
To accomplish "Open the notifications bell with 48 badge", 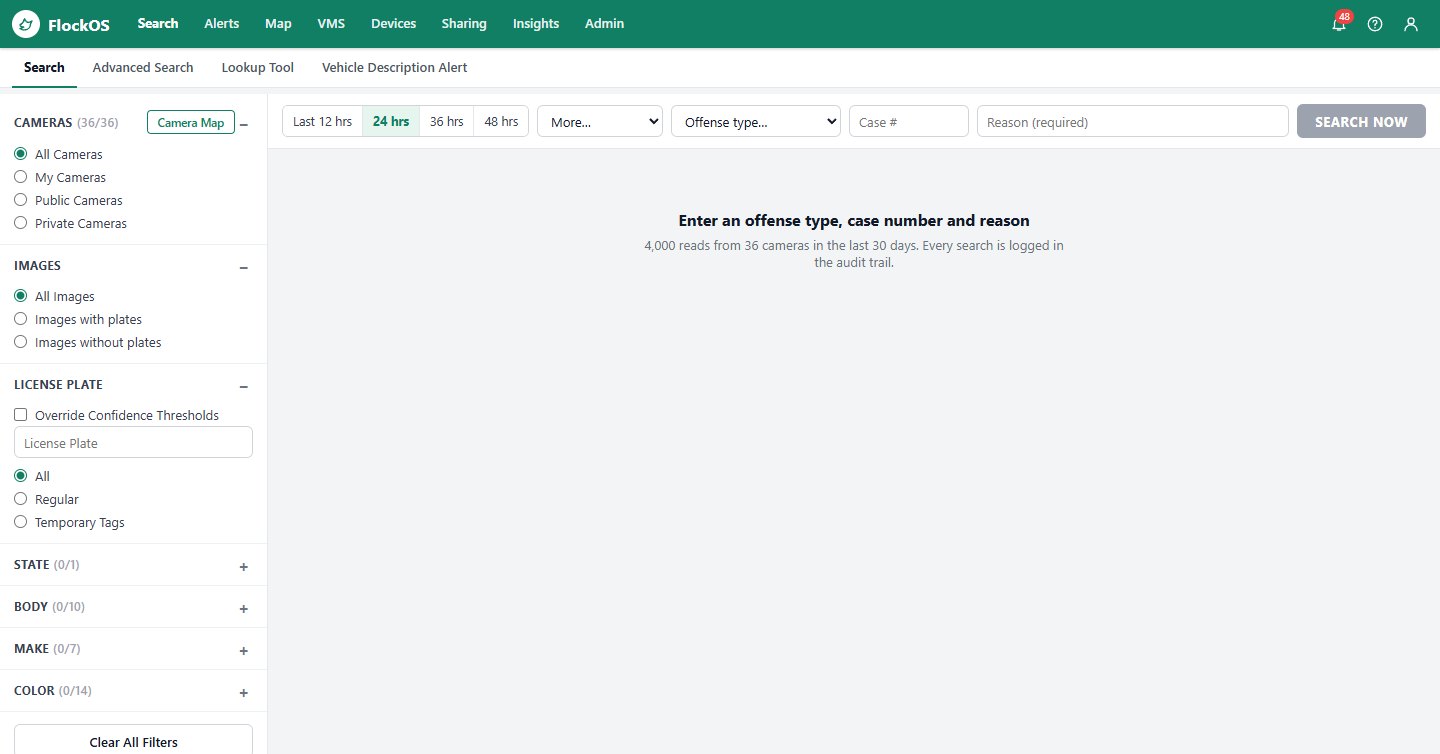I will tap(1339, 24).
